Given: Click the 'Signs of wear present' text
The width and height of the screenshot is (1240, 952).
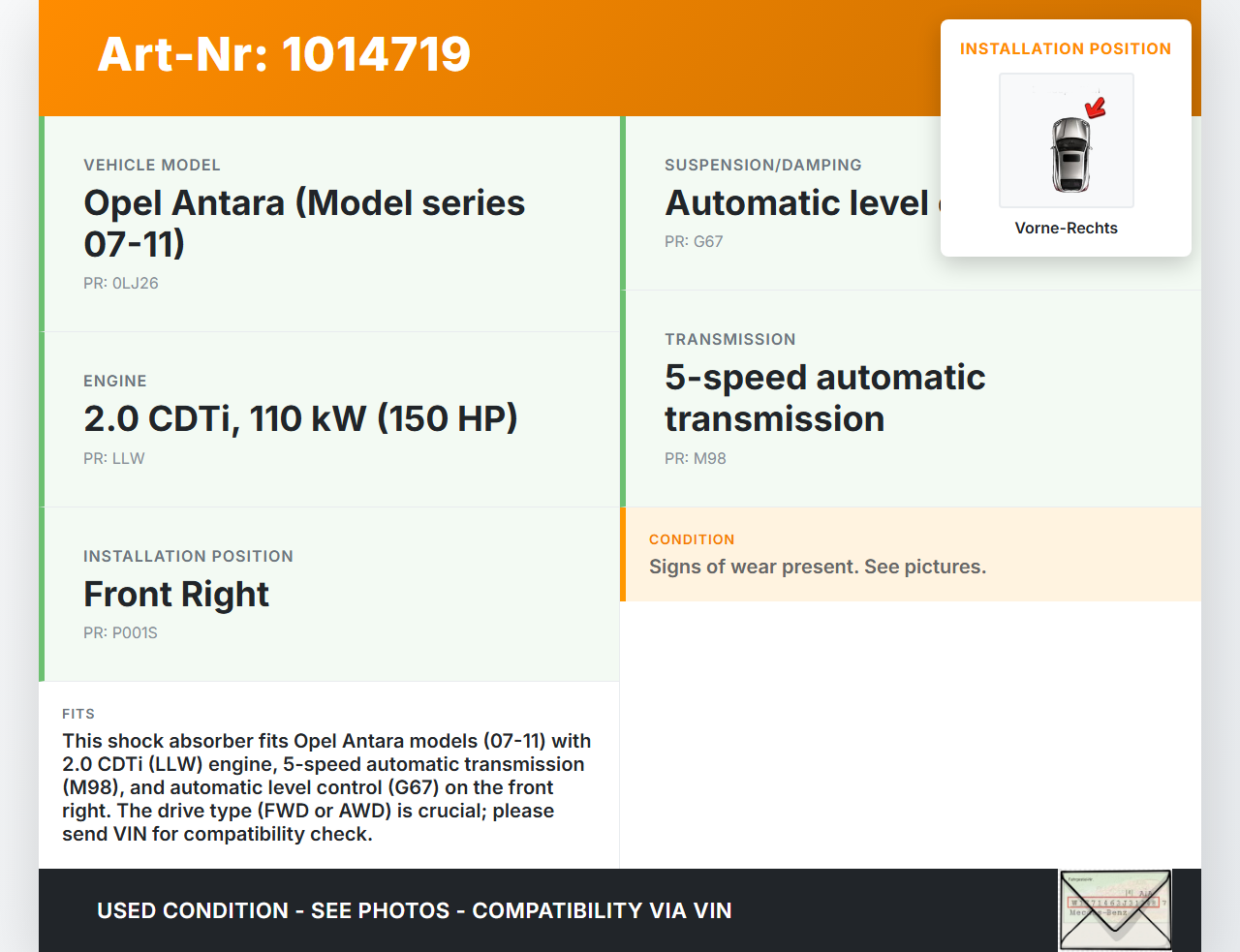Looking at the screenshot, I should pyautogui.click(x=817, y=567).
